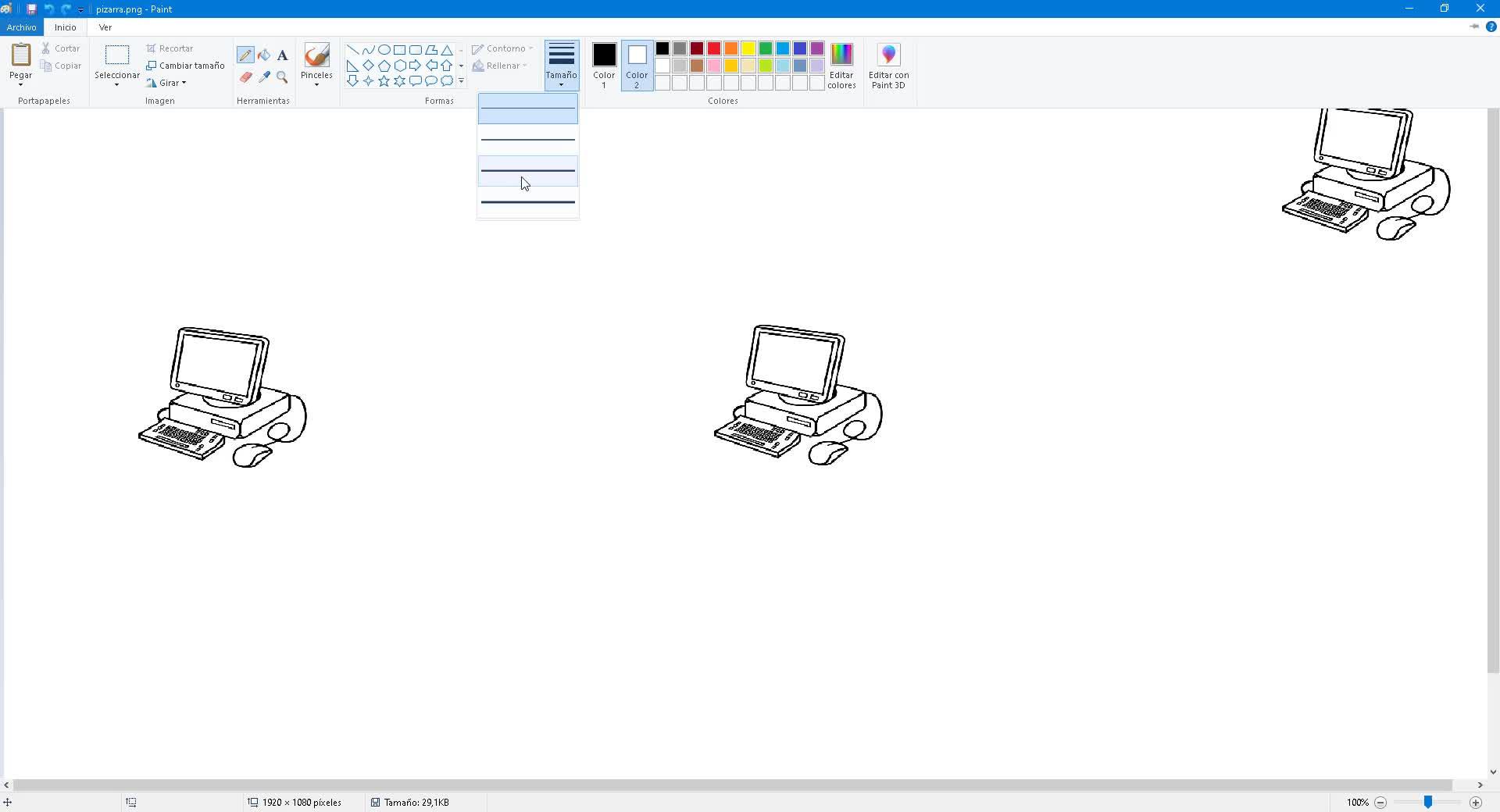Screen dimensions: 1500x812
Task: Click the horizontal scrollbar of the canvas
Action: click(x=733, y=785)
